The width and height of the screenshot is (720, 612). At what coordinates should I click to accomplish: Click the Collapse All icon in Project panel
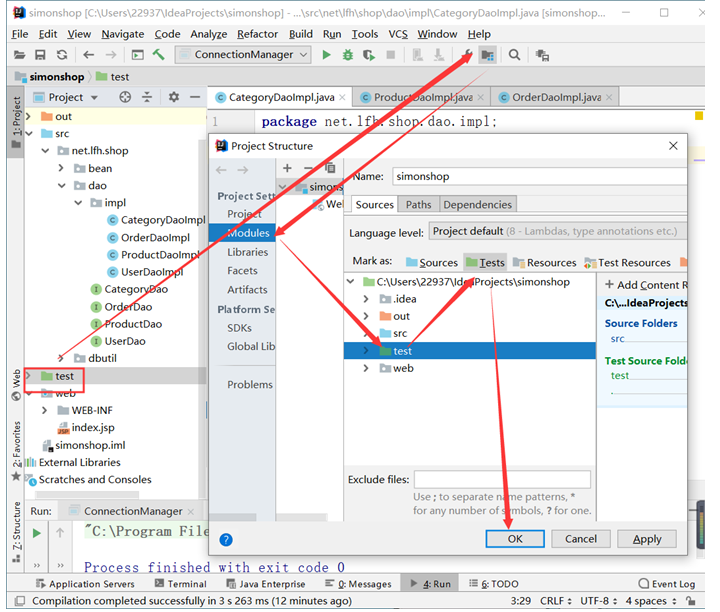(147, 97)
